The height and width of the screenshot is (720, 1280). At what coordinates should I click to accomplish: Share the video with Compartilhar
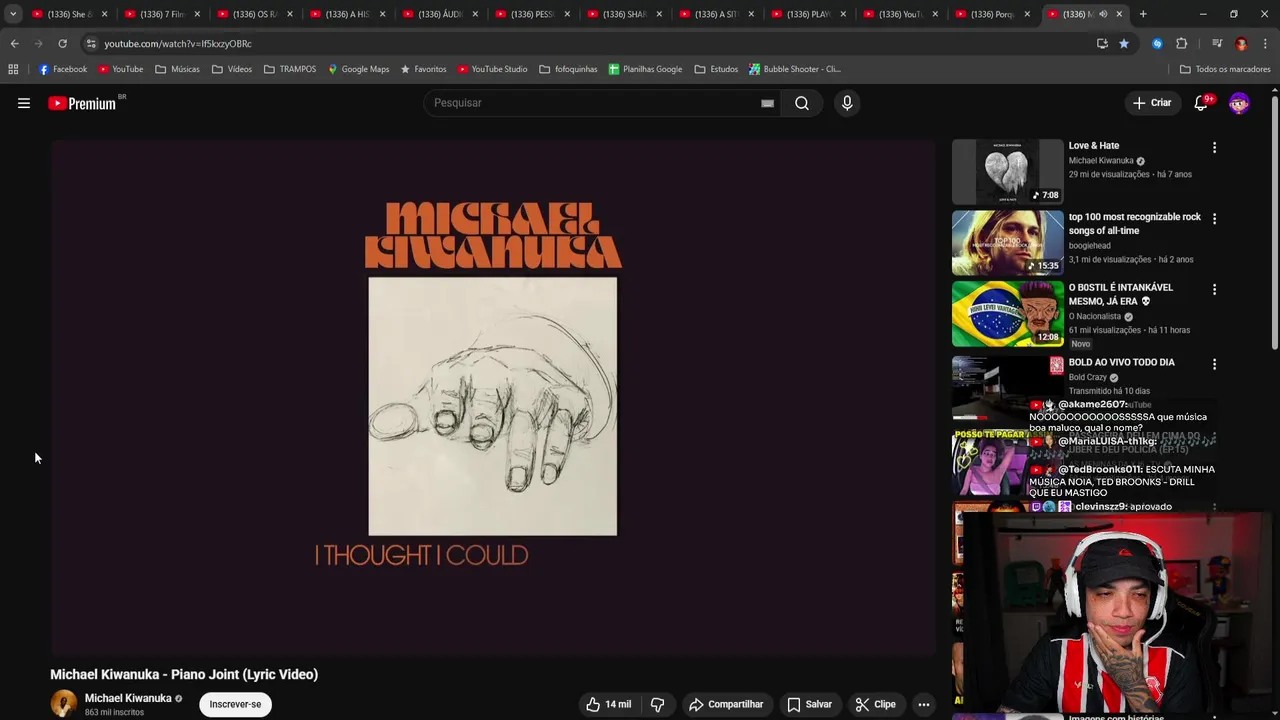pos(726,704)
